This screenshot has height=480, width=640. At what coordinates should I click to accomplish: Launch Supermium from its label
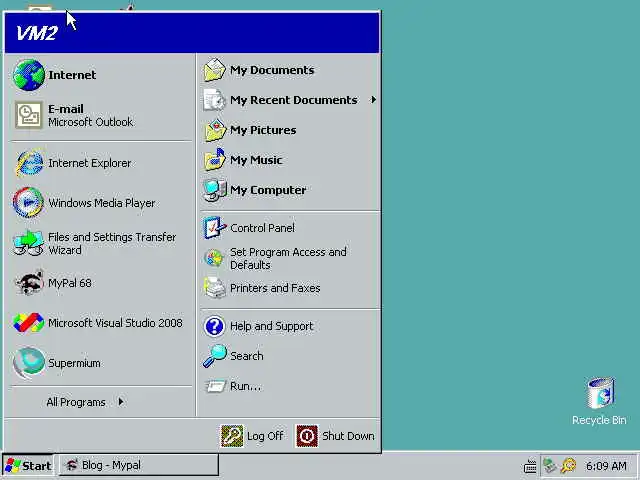[74, 363]
